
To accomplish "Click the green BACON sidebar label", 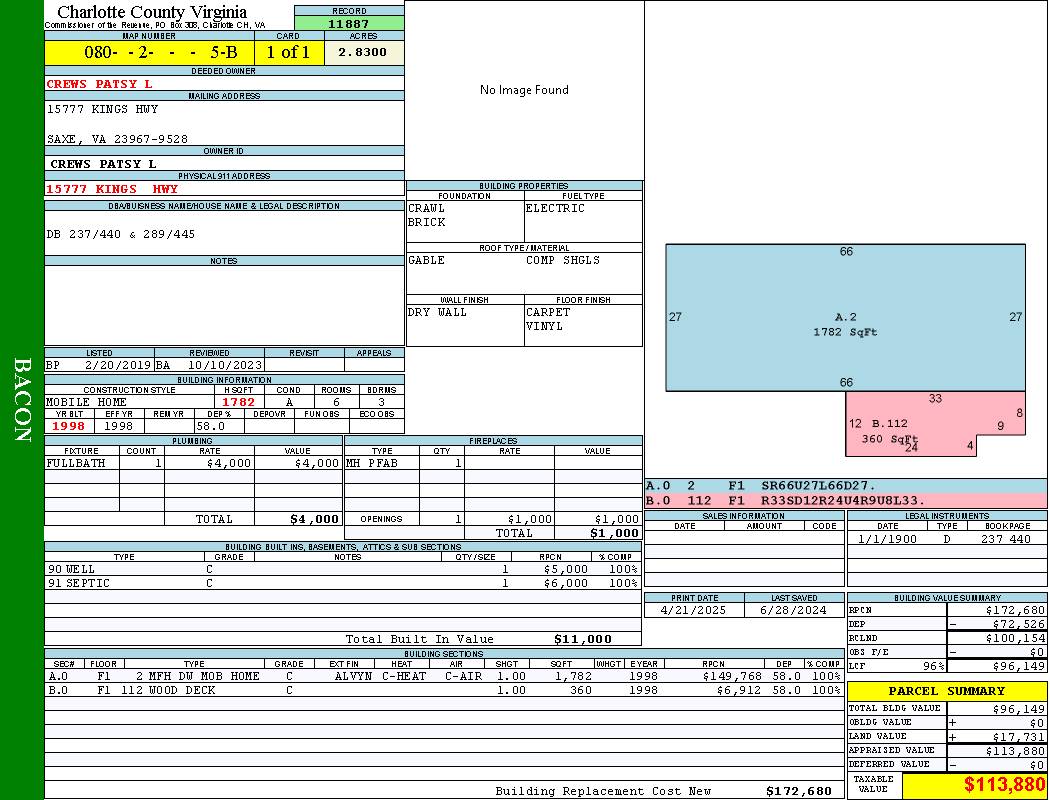I will [x=22, y=400].
